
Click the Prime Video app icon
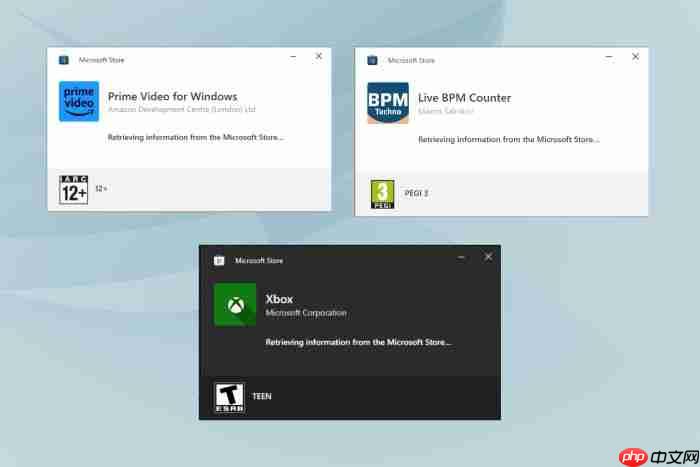point(79,101)
